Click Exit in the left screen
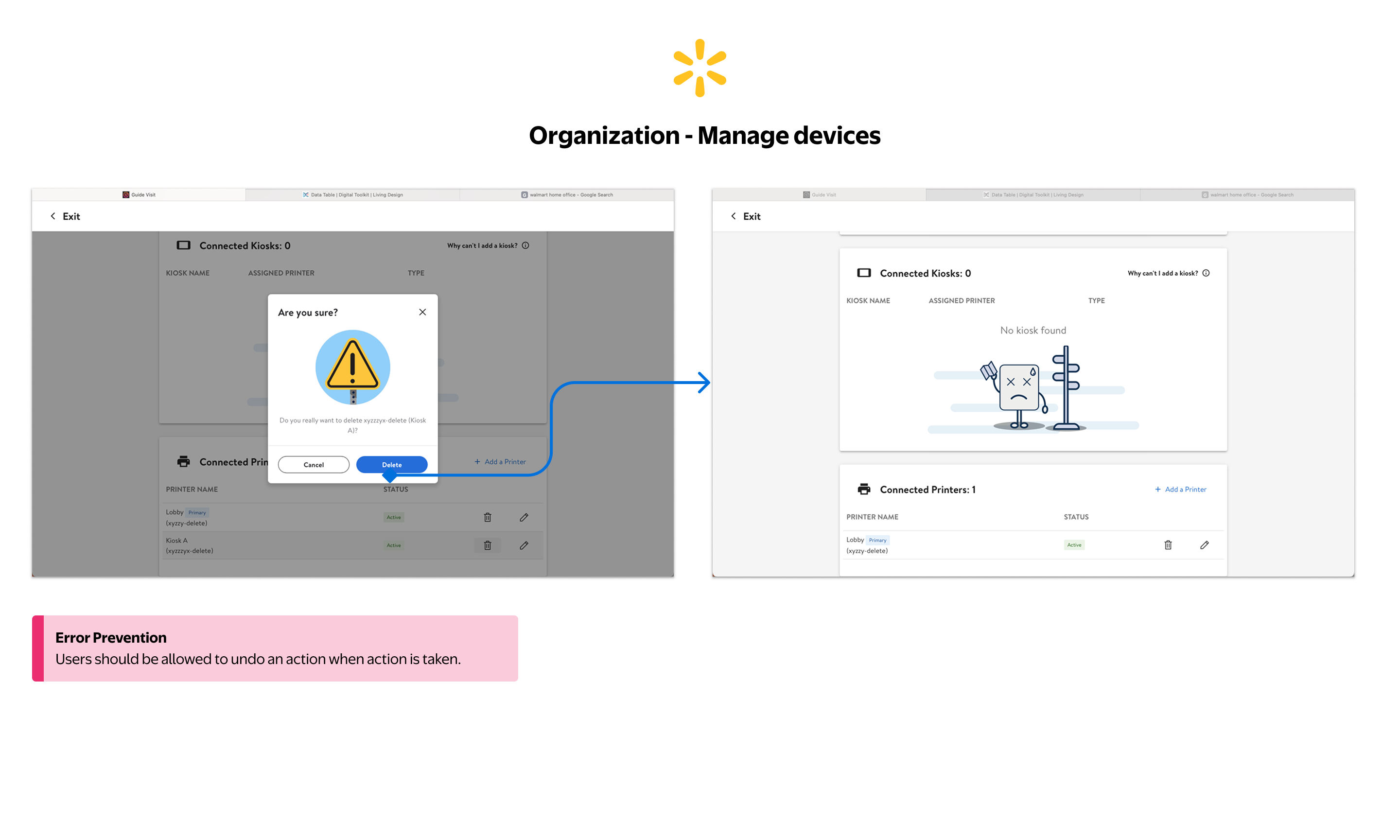Screen dimensions: 1400x840 click(x=71, y=216)
